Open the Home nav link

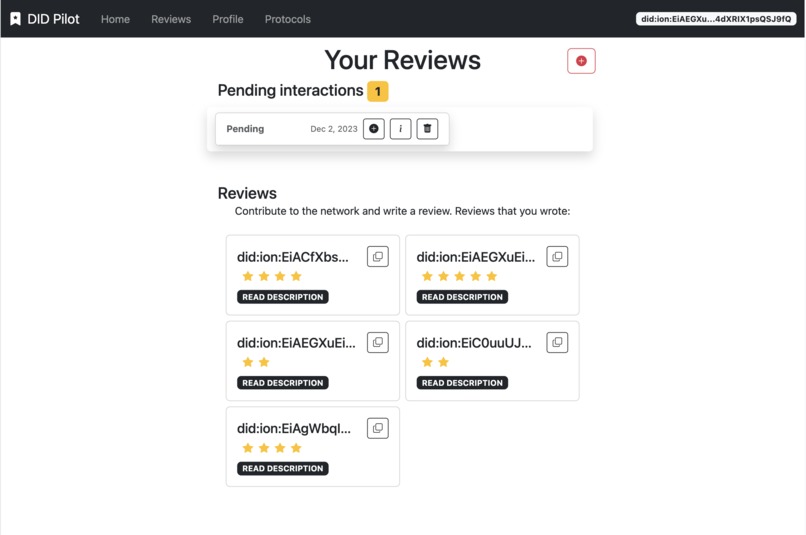click(115, 19)
